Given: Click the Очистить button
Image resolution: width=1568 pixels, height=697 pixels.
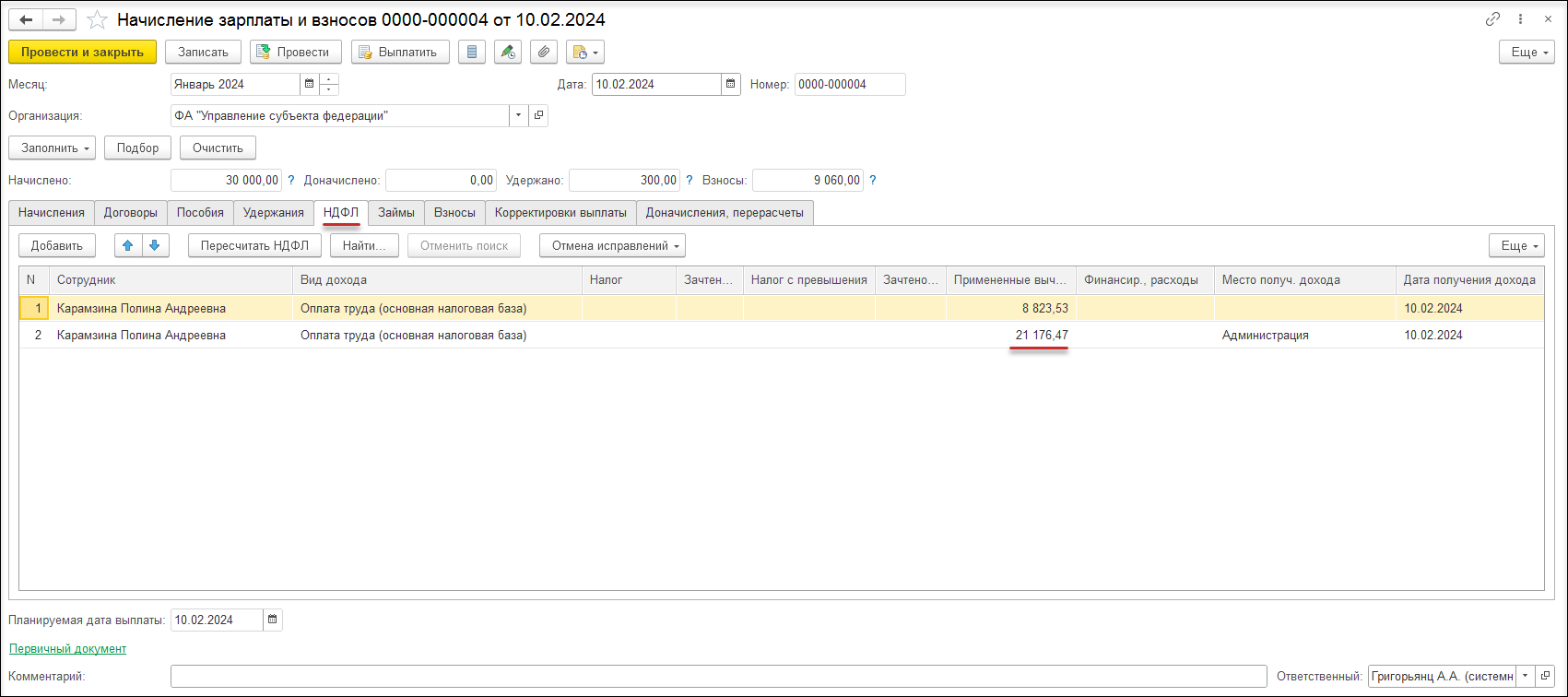Looking at the screenshot, I should tap(218, 148).
